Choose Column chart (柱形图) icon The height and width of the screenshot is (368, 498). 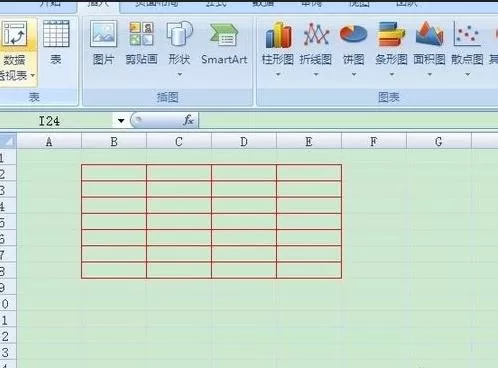click(278, 35)
